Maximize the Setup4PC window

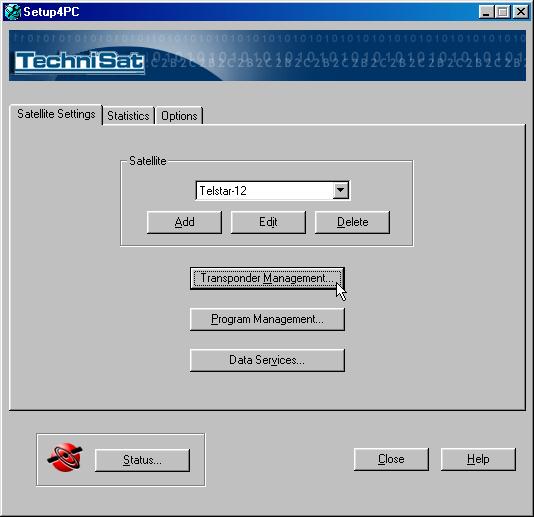(502, 12)
